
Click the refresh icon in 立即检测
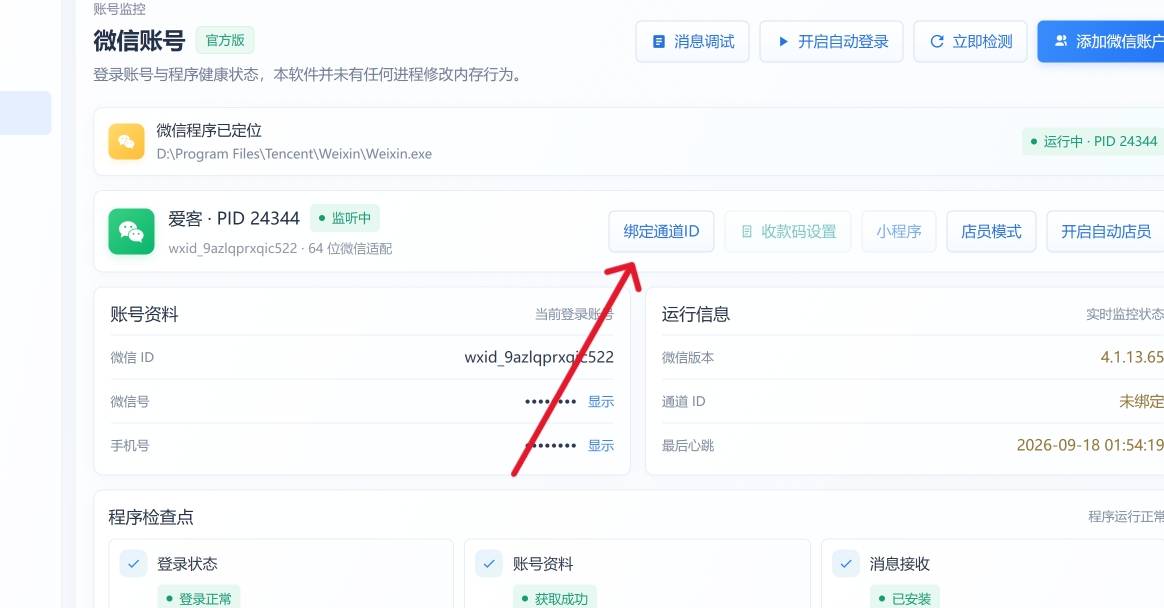point(937,42)
